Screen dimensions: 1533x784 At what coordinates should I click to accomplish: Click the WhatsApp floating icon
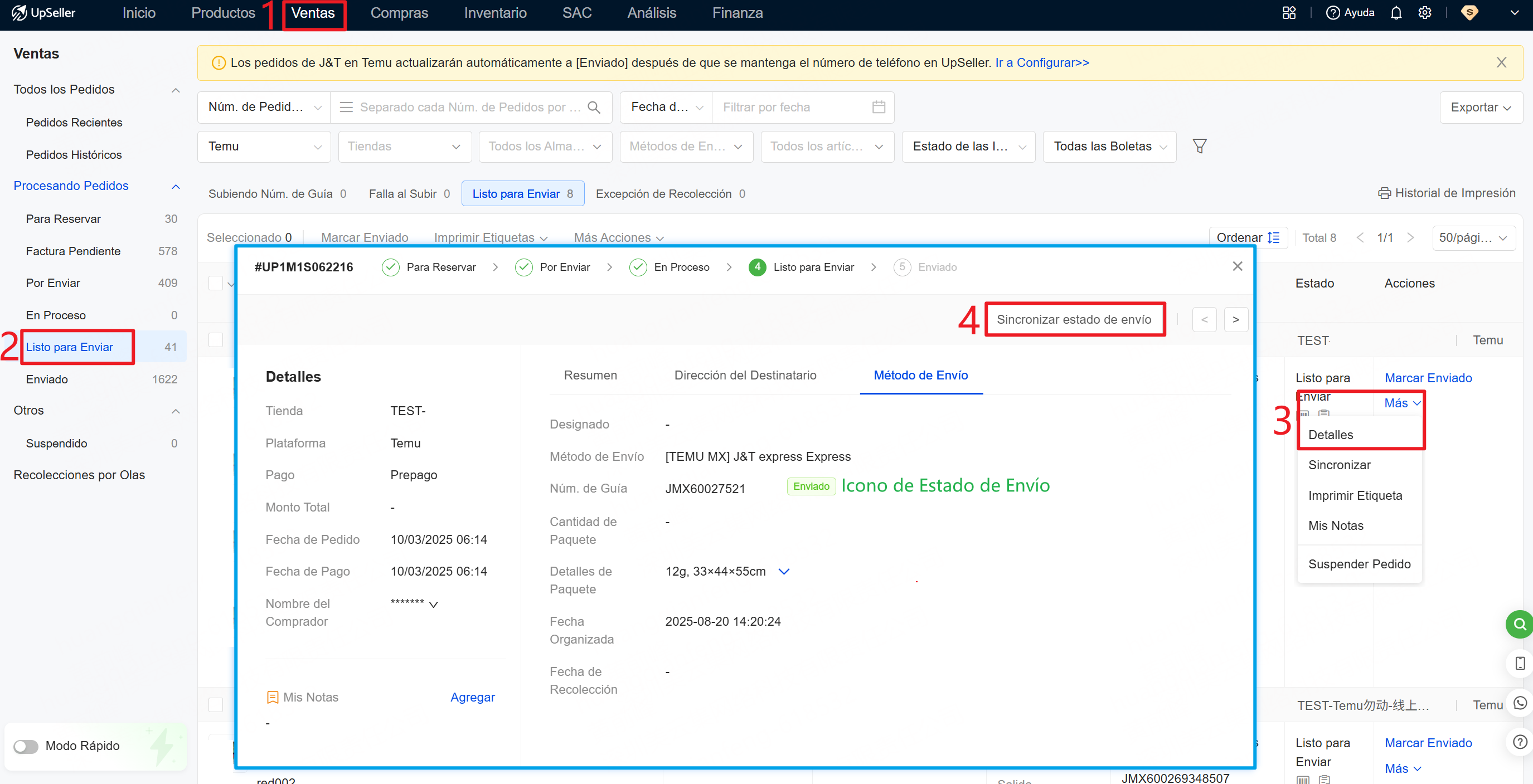click(1519, 703)
